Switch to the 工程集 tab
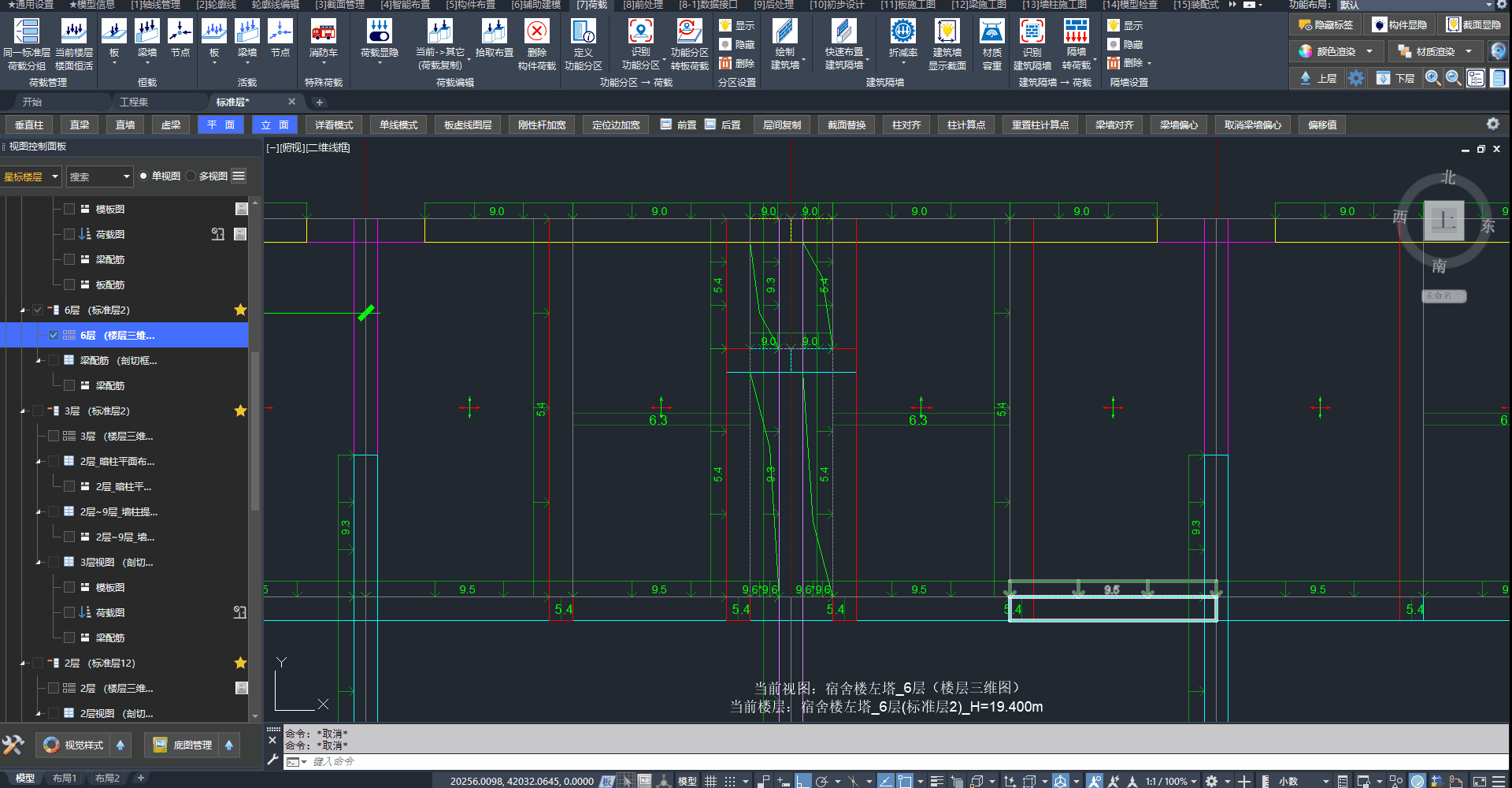Screen dimensions: 1512x788 click(x=134, y=102)
